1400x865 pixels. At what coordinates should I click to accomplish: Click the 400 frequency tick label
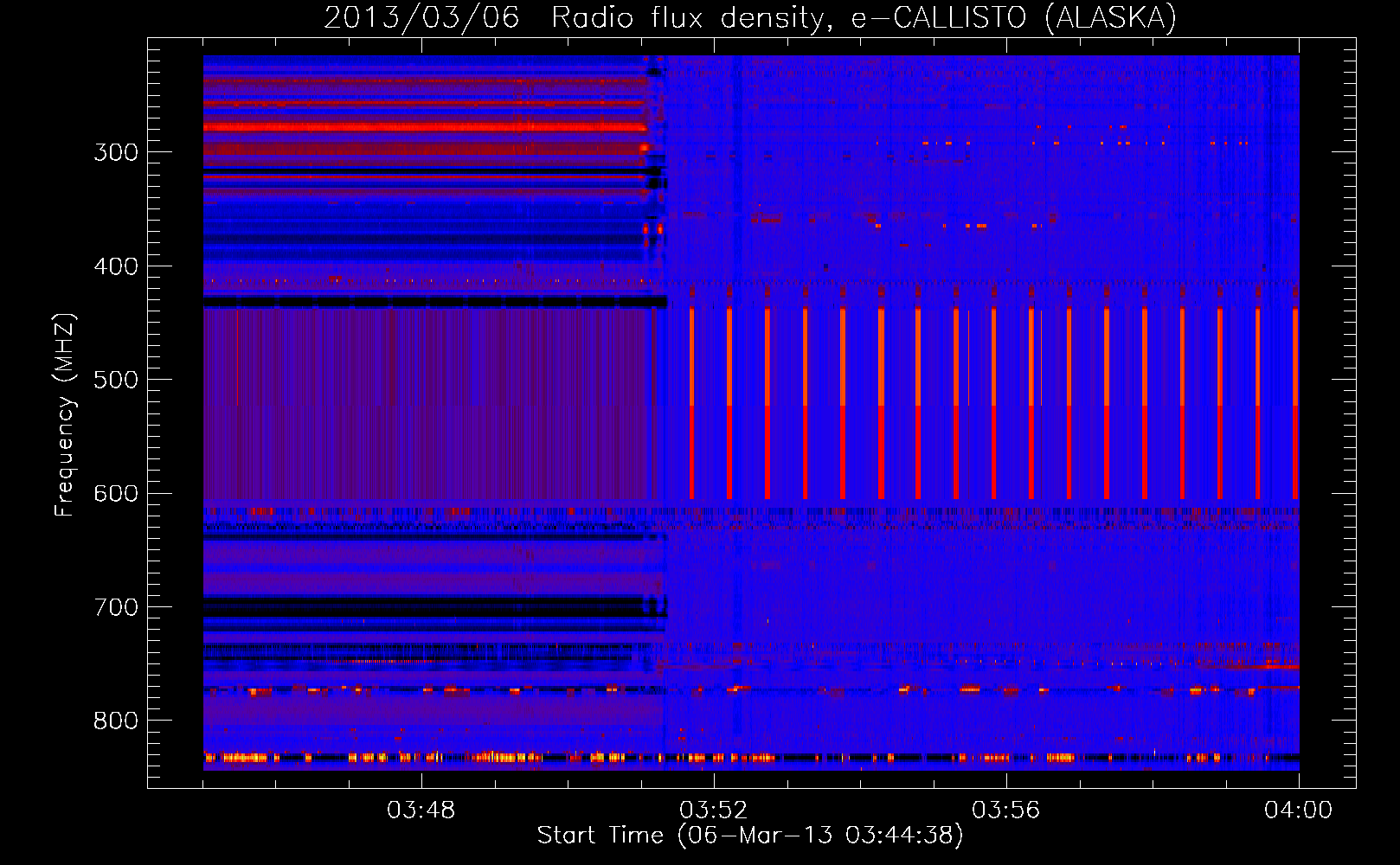pos(116,266)
